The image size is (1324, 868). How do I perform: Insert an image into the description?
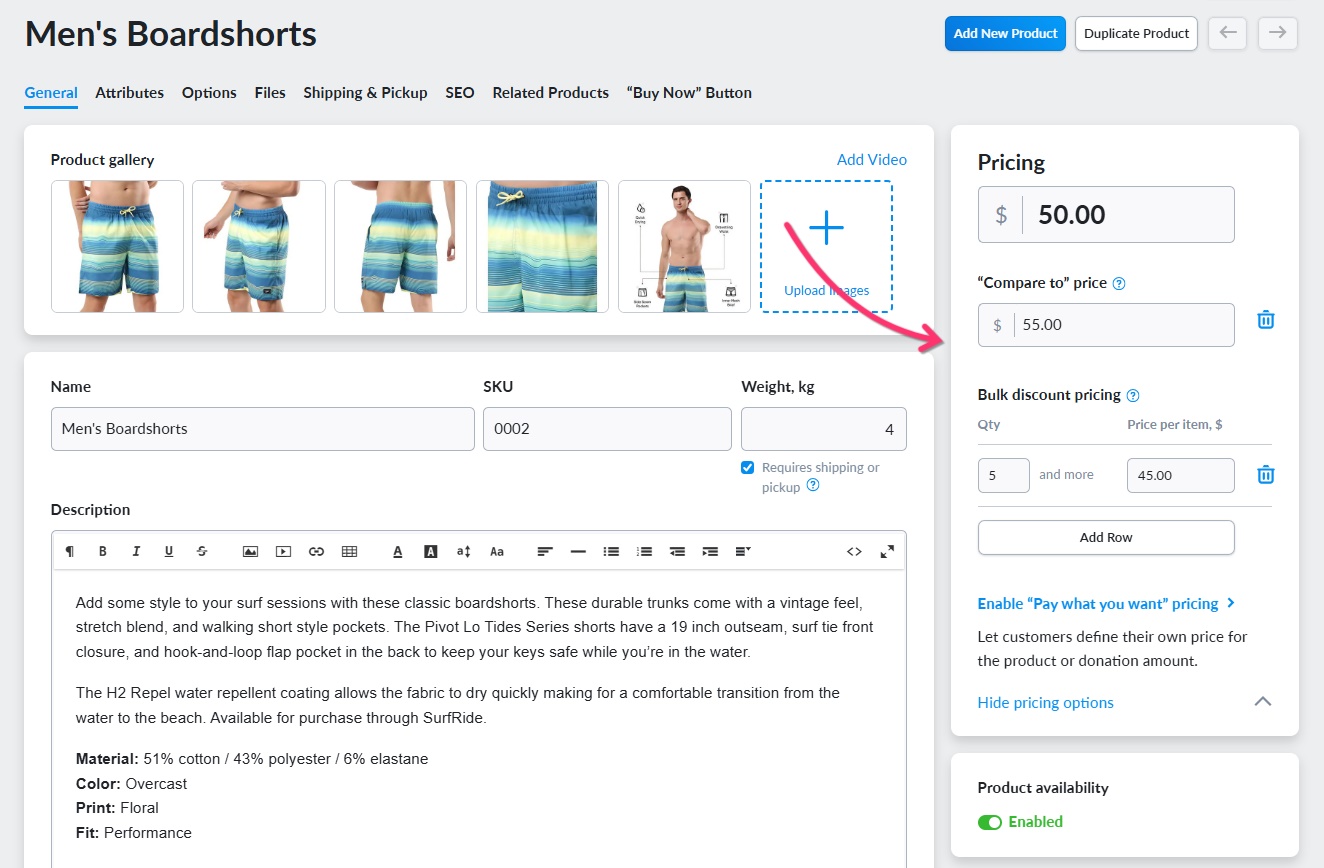[x=250, y=551]
